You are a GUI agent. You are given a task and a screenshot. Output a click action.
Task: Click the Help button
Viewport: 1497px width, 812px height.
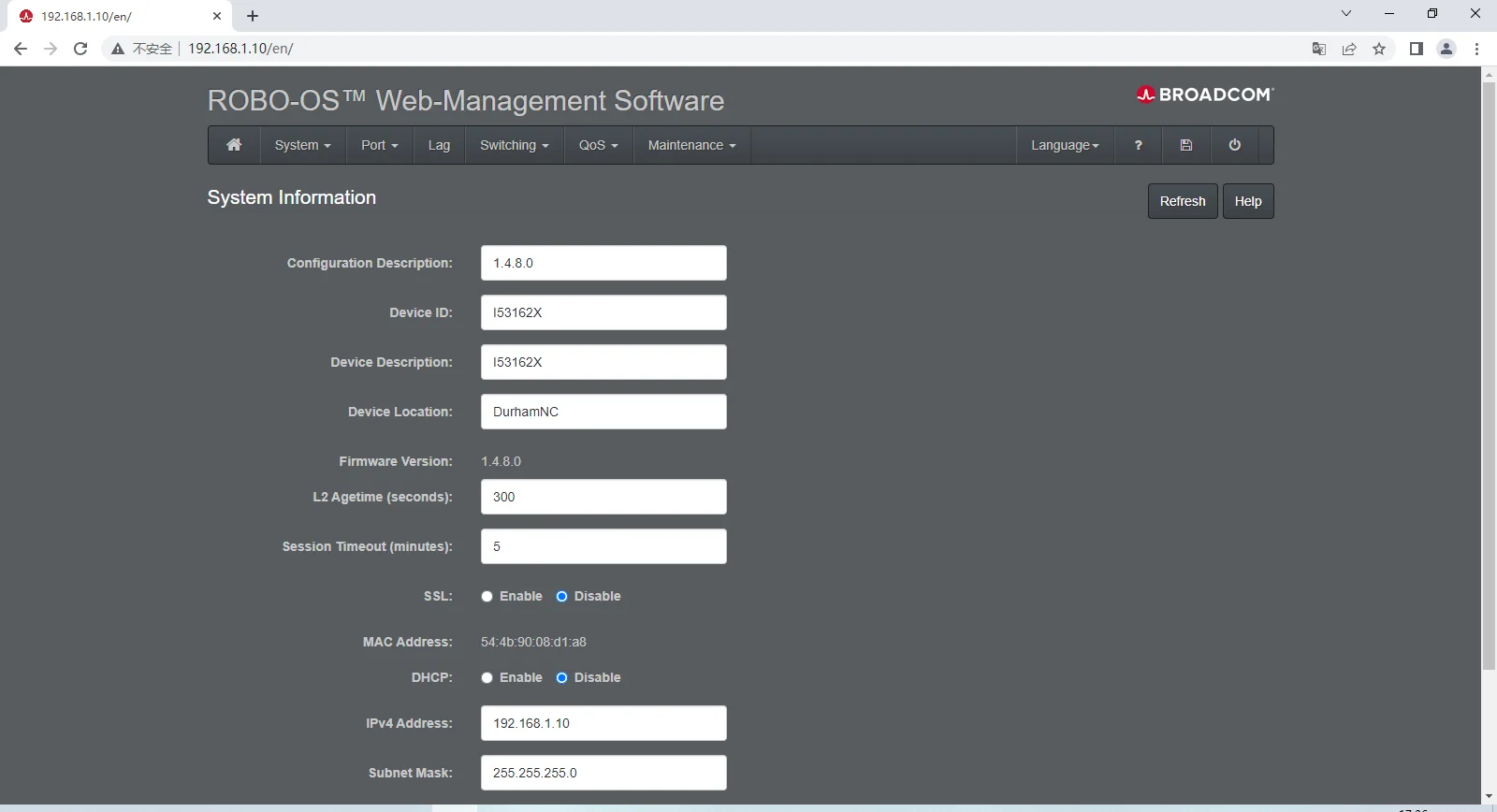(x=1248, y=201)
